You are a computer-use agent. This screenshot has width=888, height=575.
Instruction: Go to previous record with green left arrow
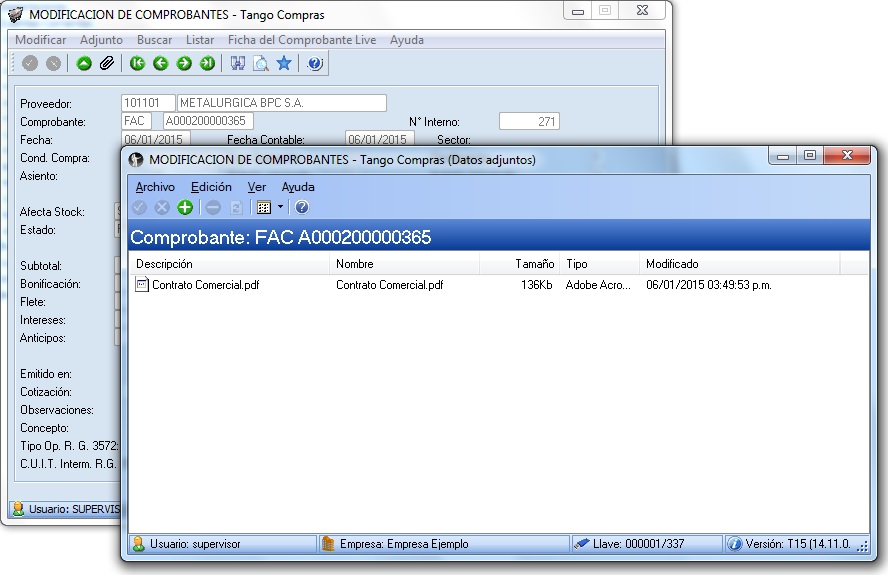pyautogui.click(x=161, y=63)
